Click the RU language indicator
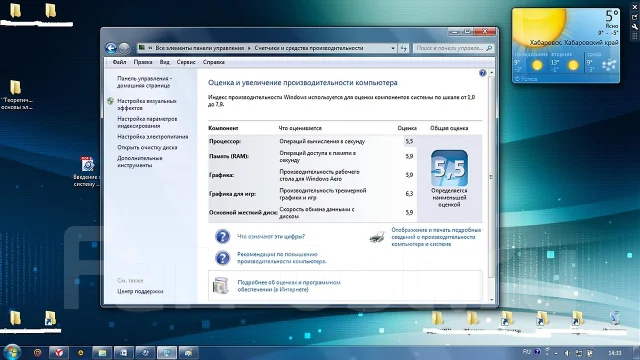 point(527,352)
